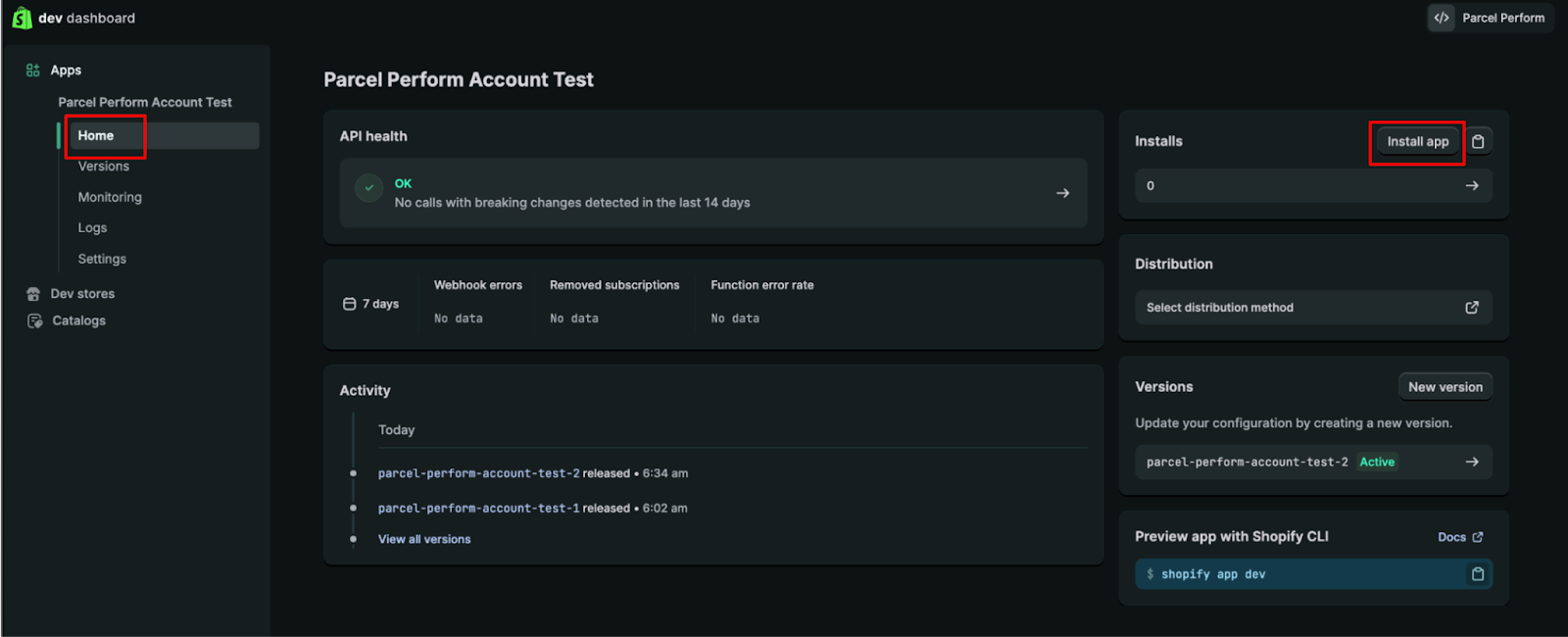Click the Versions card heading
Image resolution: width=1568 pixels, height=637 pixels.
pos(1164,387)
